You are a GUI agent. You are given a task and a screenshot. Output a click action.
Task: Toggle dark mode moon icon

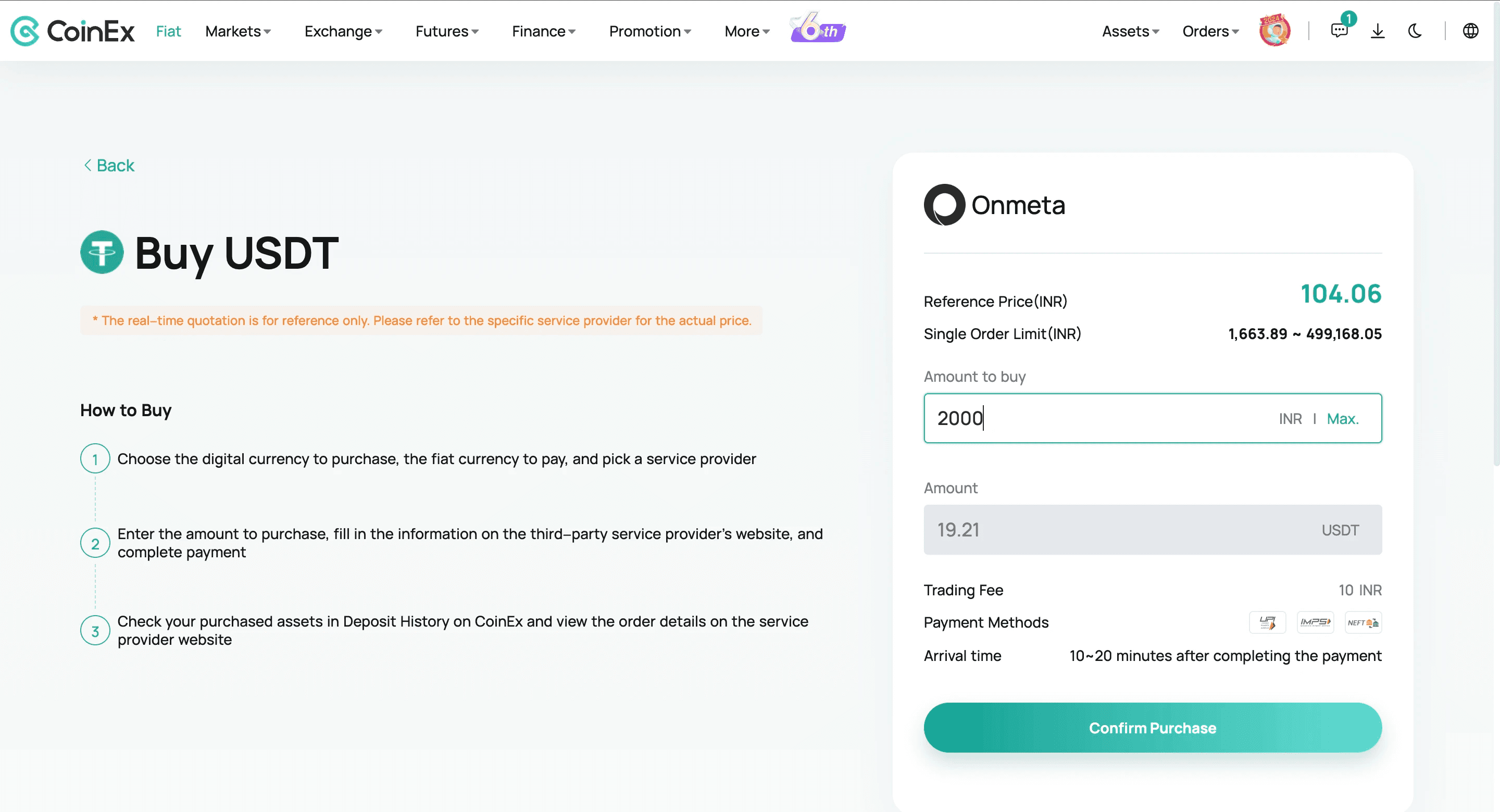(1415, 31)
